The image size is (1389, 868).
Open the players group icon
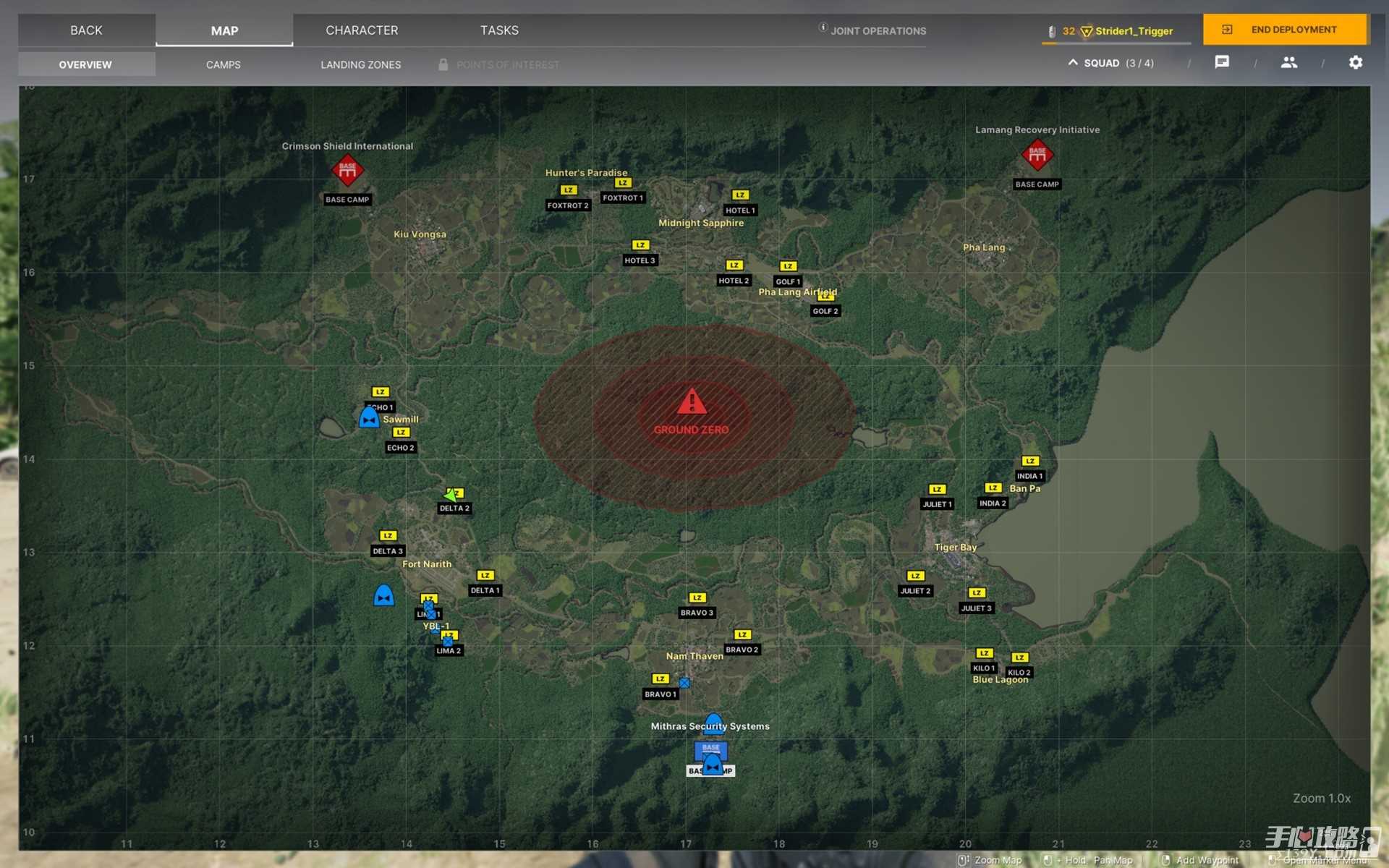(x=1288, y=62)
